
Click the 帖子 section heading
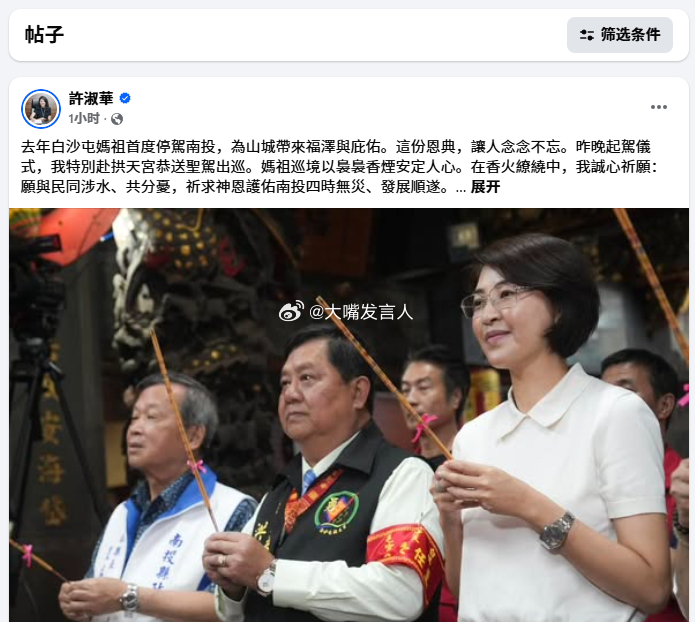point(44,35)
